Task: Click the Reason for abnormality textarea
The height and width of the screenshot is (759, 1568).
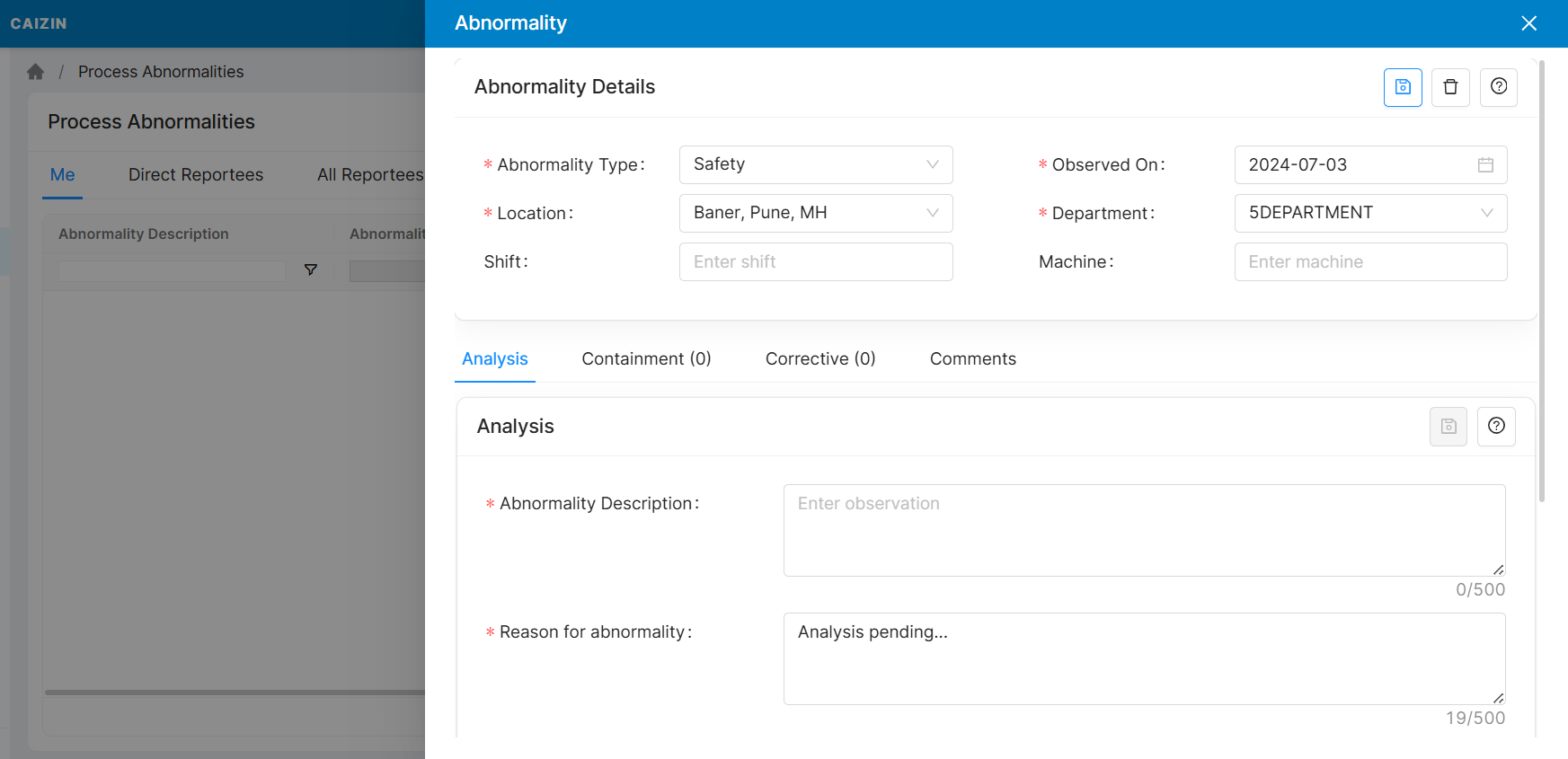Action: (1144, 658)
